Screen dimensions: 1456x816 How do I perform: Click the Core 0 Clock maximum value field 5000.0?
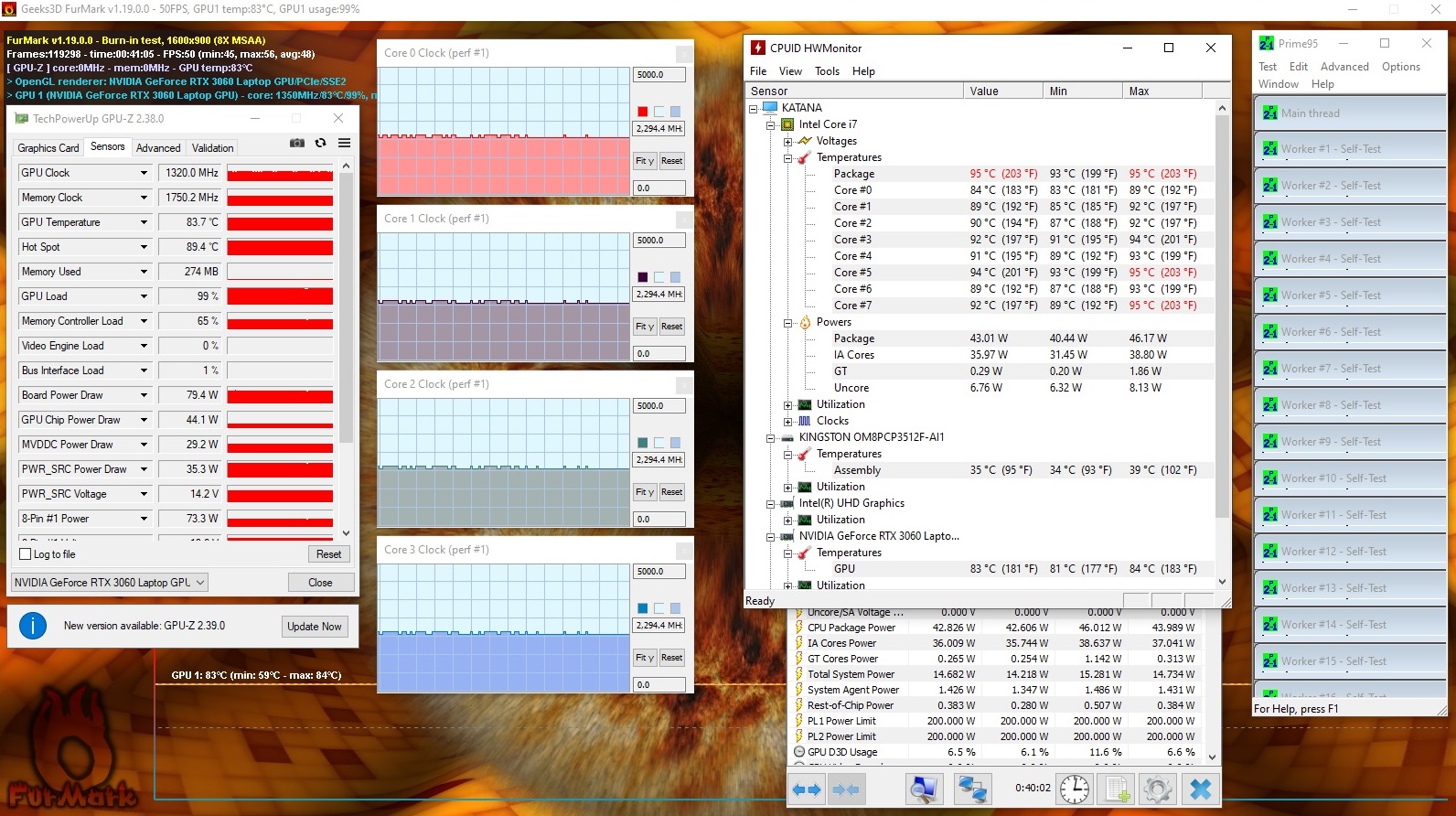(x=658, y=75)
